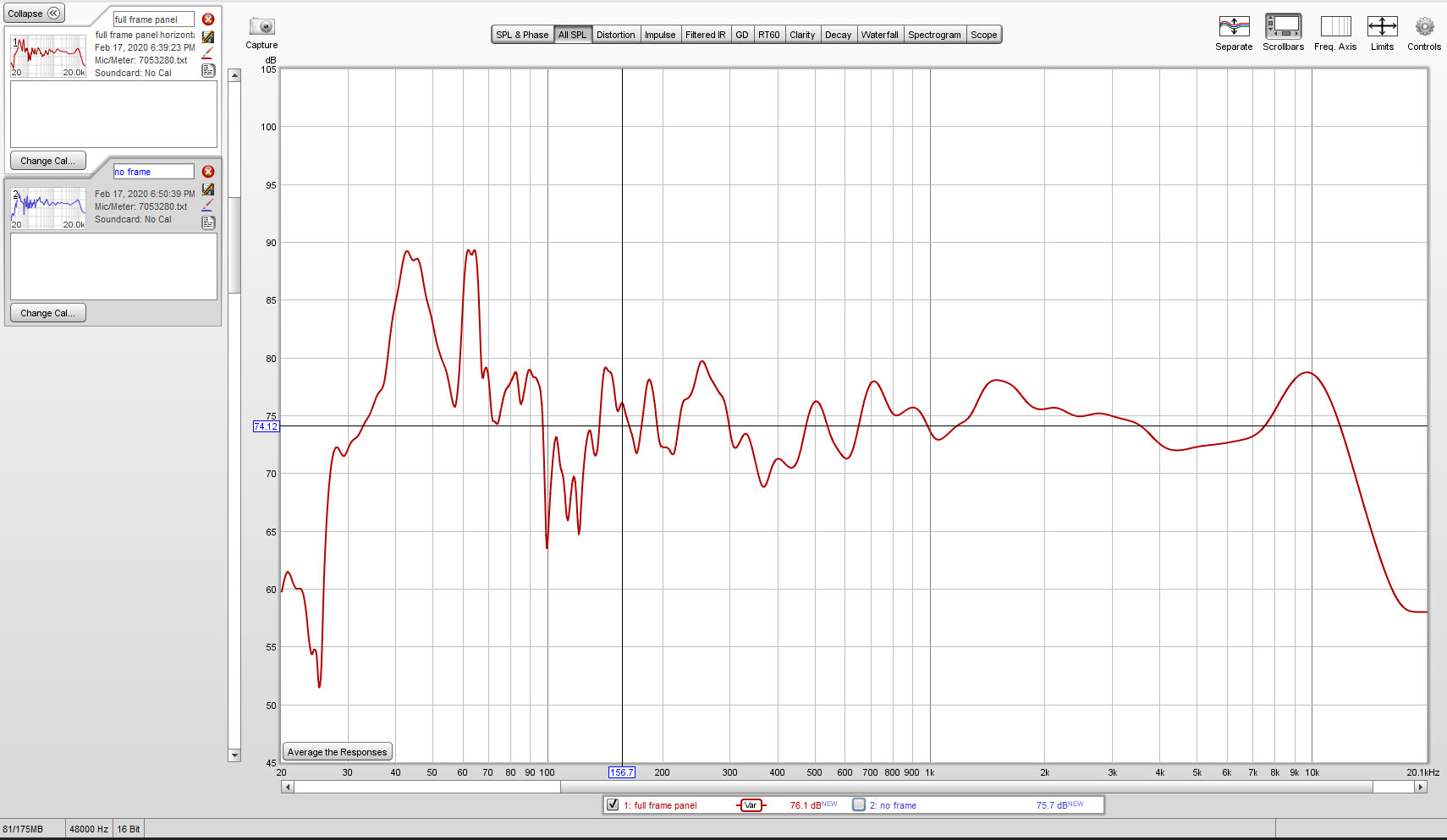Save the full frame panel measurement

point(208,37)
